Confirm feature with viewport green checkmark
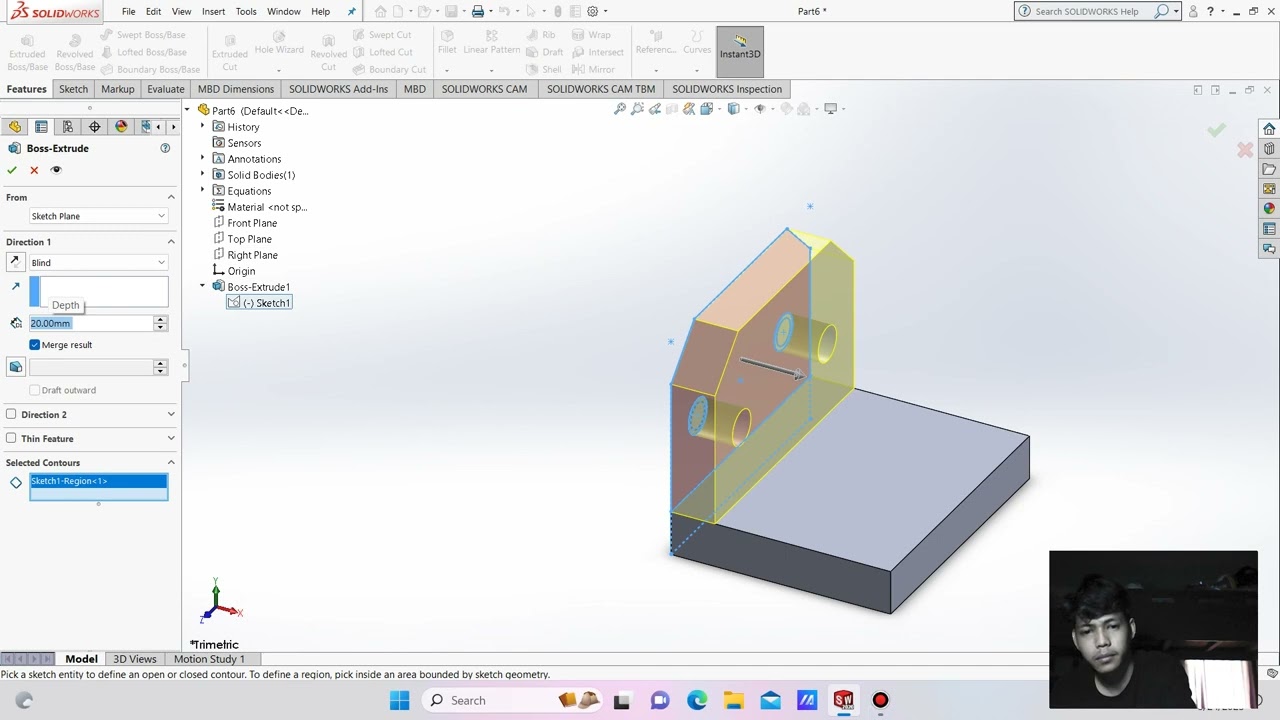The width and height of the screenshot is (1280, 720). 1216,130
